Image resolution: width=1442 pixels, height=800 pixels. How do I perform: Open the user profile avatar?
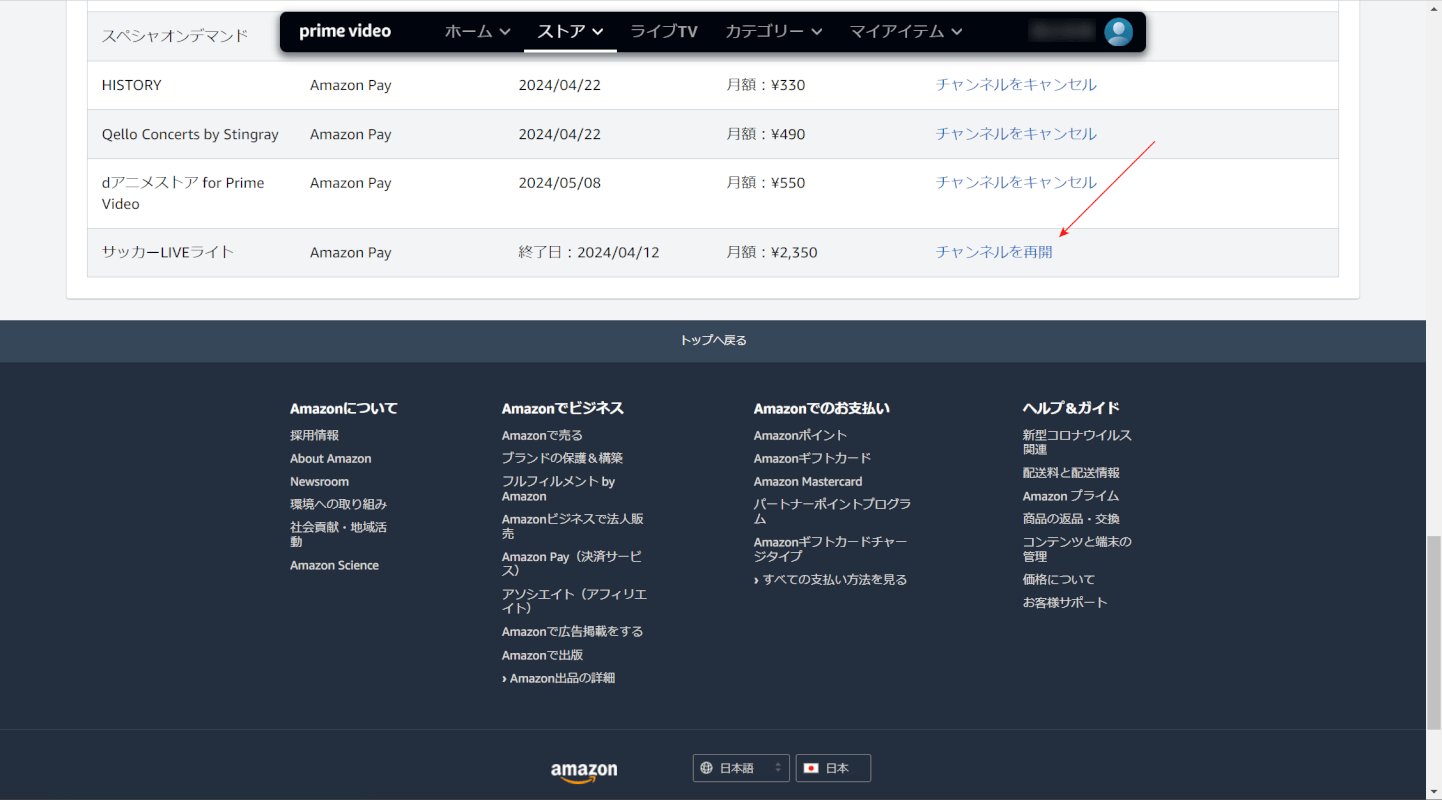(1118, 32)
